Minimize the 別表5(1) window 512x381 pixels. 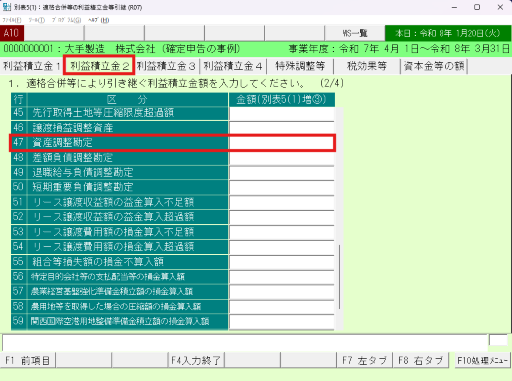pos(454,7)
